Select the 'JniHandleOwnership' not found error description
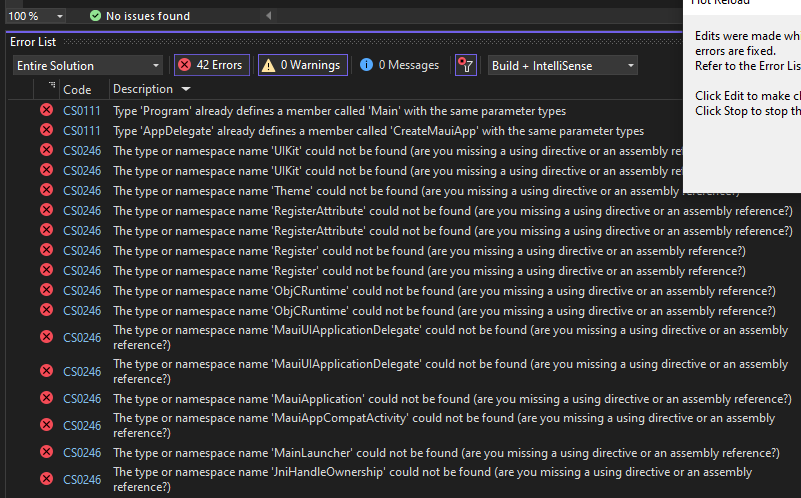The height and width of the screenshot is (498, 801). [432, 479]
